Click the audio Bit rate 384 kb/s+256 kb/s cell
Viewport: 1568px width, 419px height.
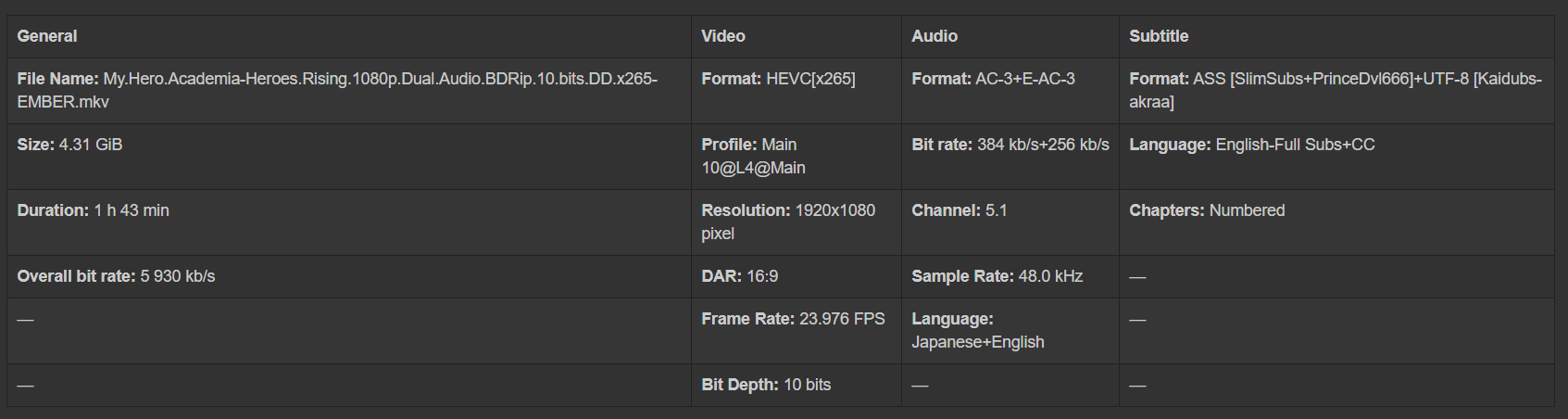(x=1010, y=145)
